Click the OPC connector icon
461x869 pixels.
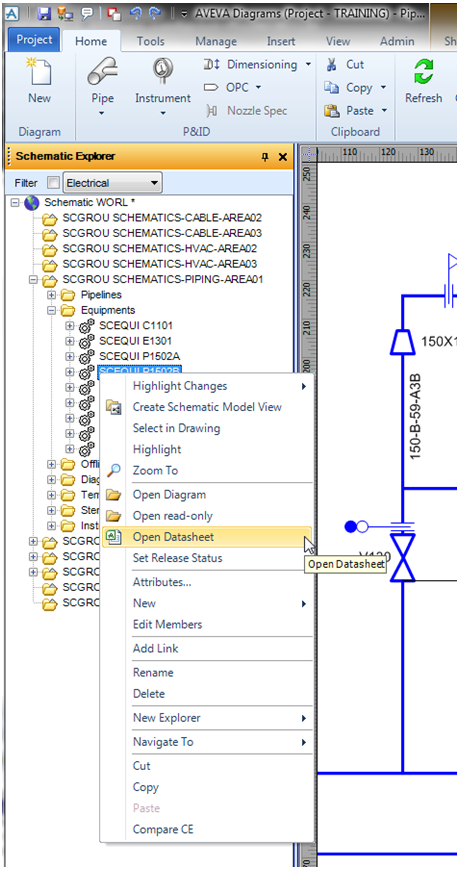[212, 88]
